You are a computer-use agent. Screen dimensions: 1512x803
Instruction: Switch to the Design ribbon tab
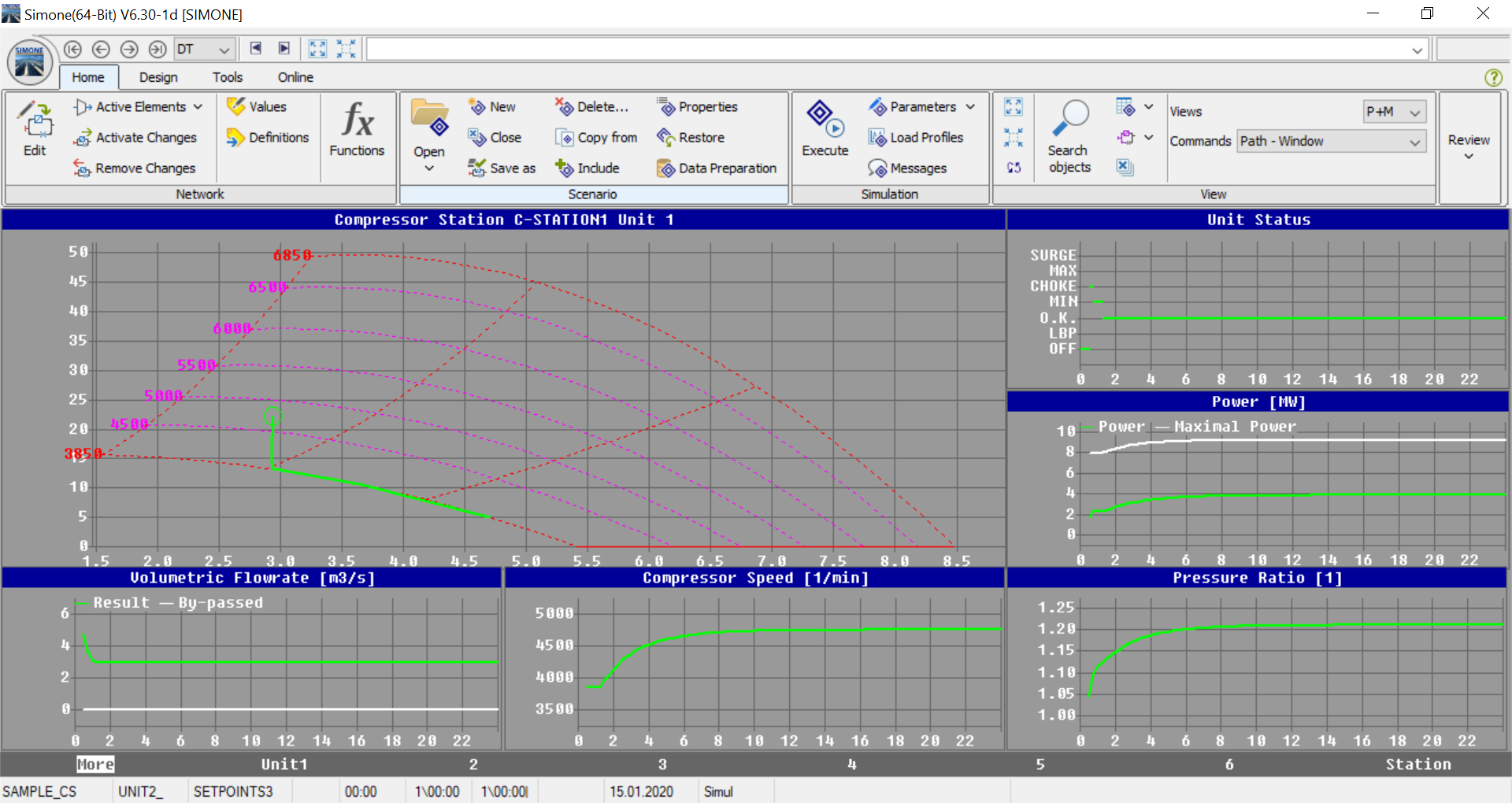(158, 77)
